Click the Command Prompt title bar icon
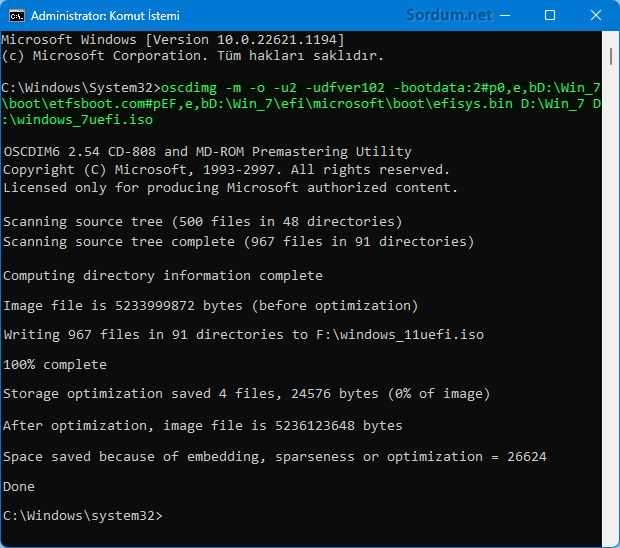Image resolution: width=620 pixels, height=548 pixels. pos(17,16)
